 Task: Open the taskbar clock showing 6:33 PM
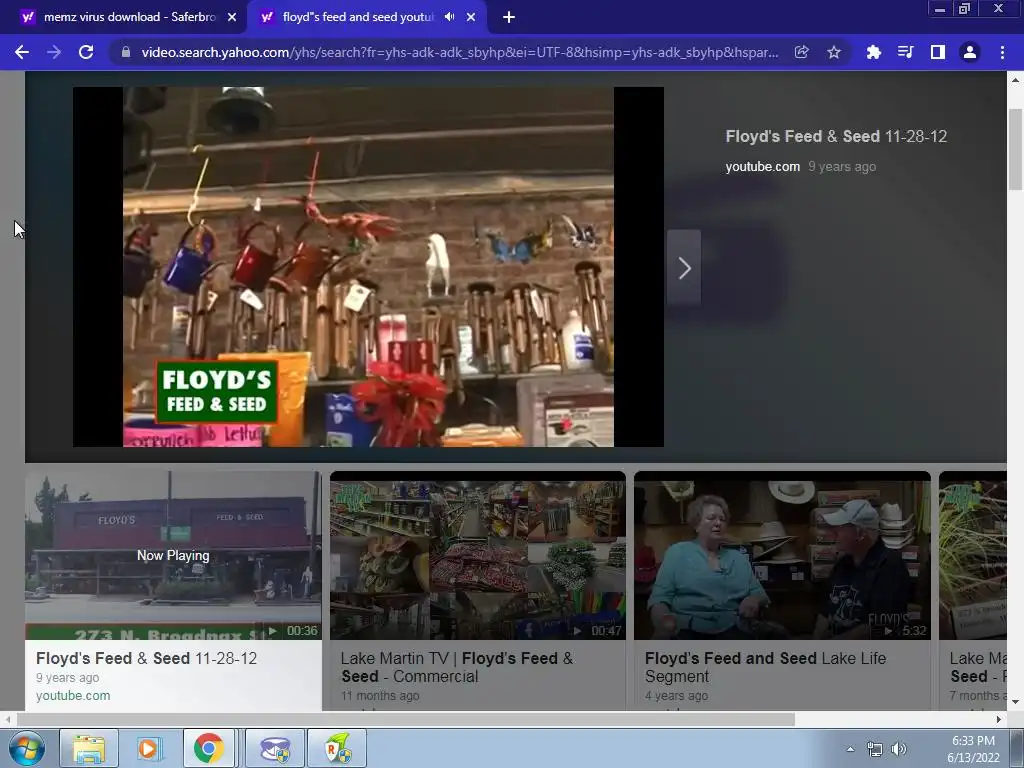pyautogui.click(x=973, y=749)
